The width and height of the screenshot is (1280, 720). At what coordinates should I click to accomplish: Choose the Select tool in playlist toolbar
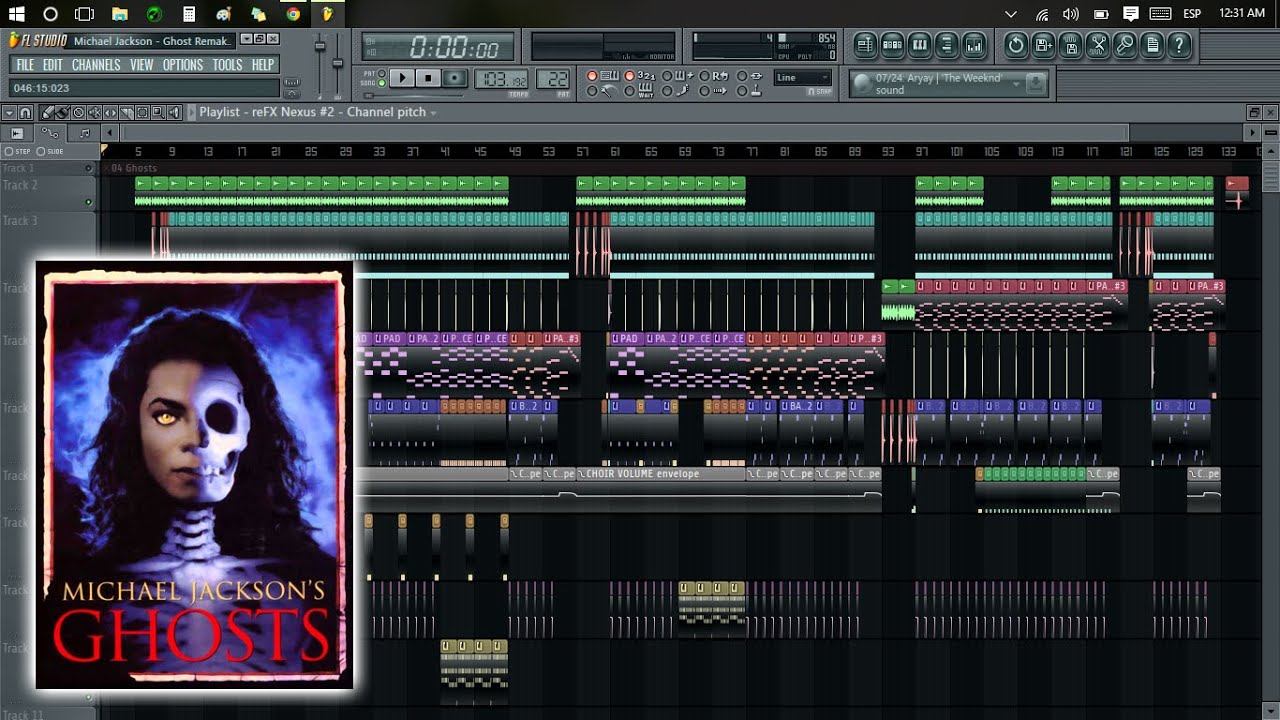tap(142, 112)
